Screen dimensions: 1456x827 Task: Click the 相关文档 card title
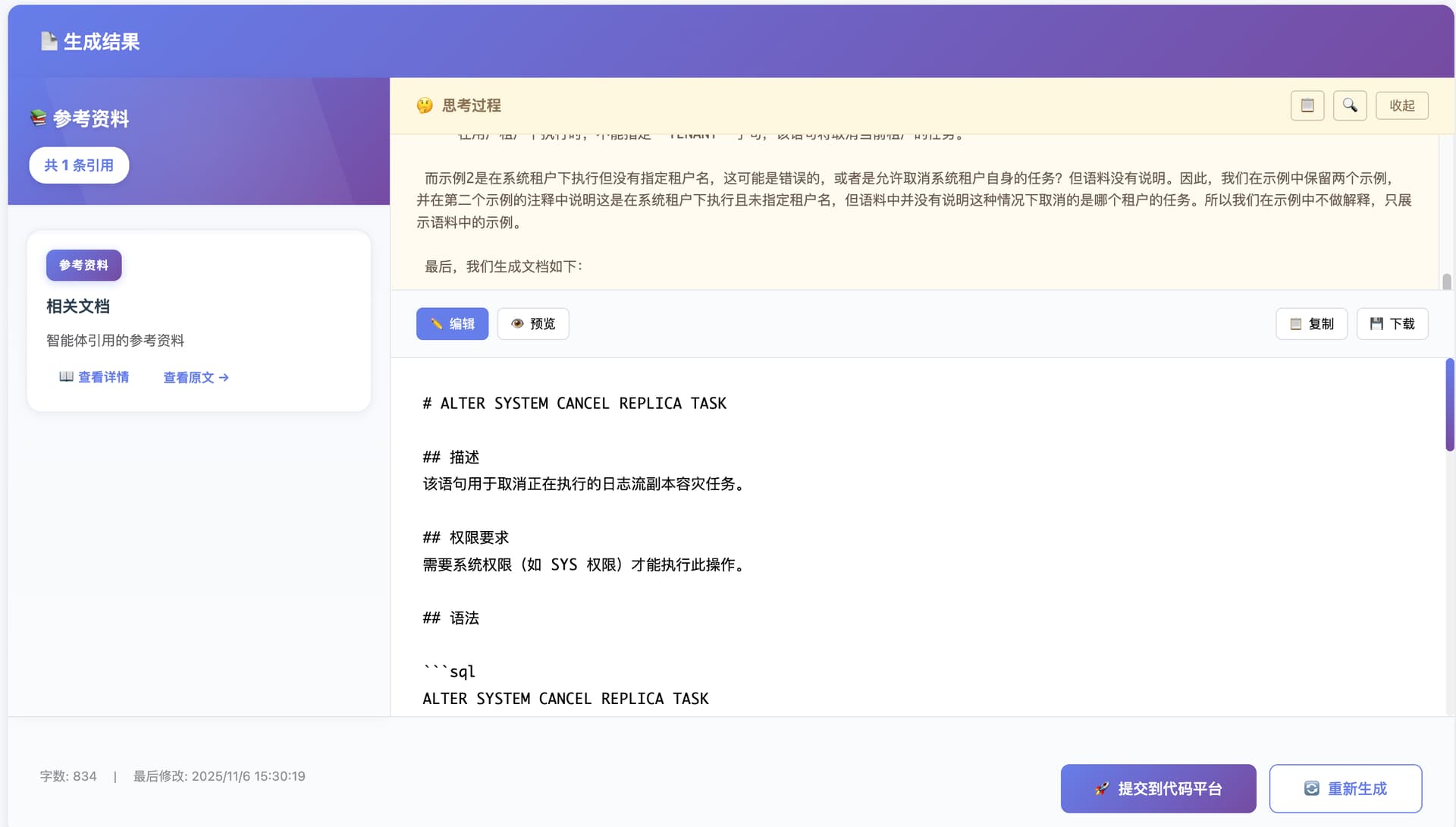pos(78,307)
